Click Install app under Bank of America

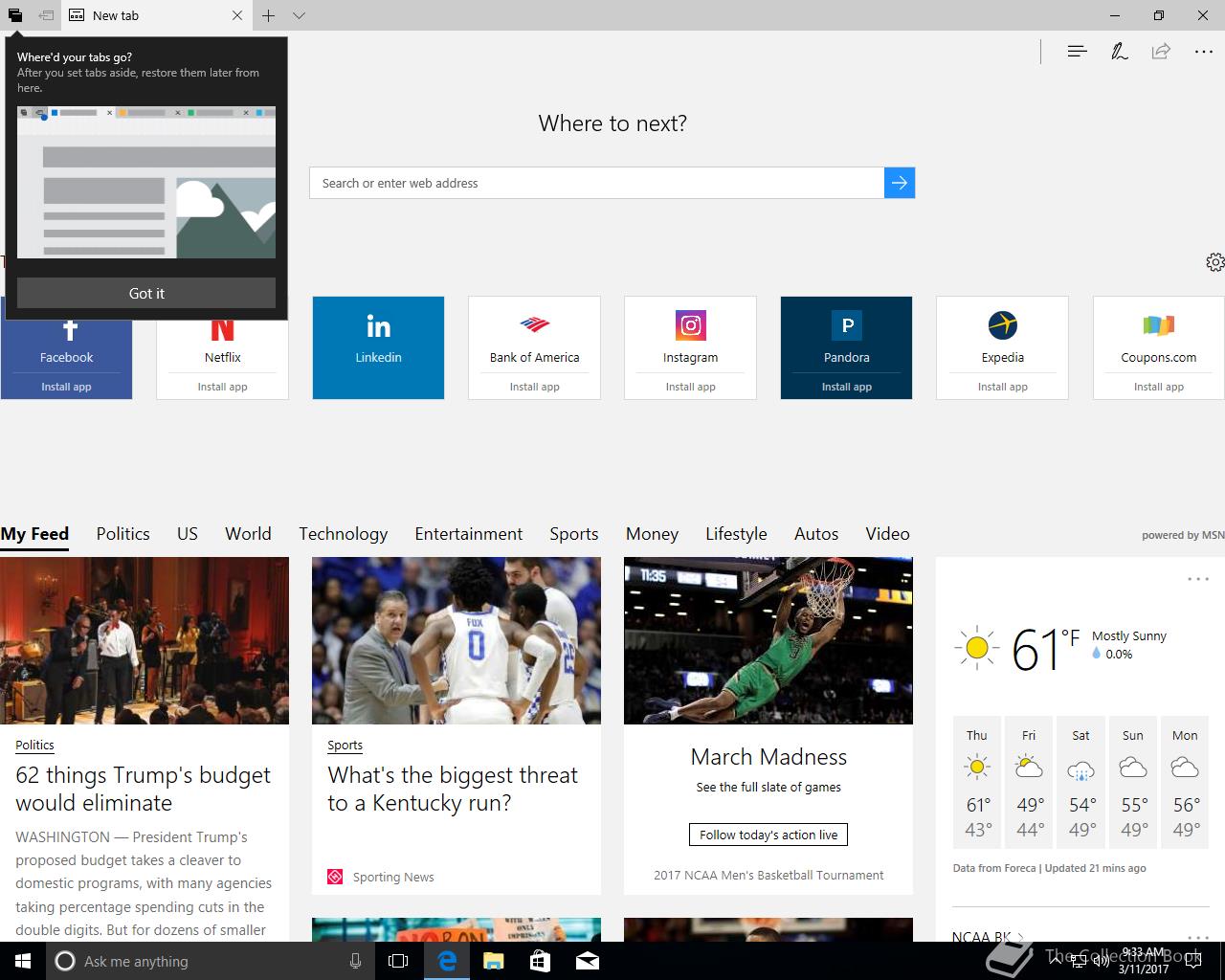click(534, 387)
